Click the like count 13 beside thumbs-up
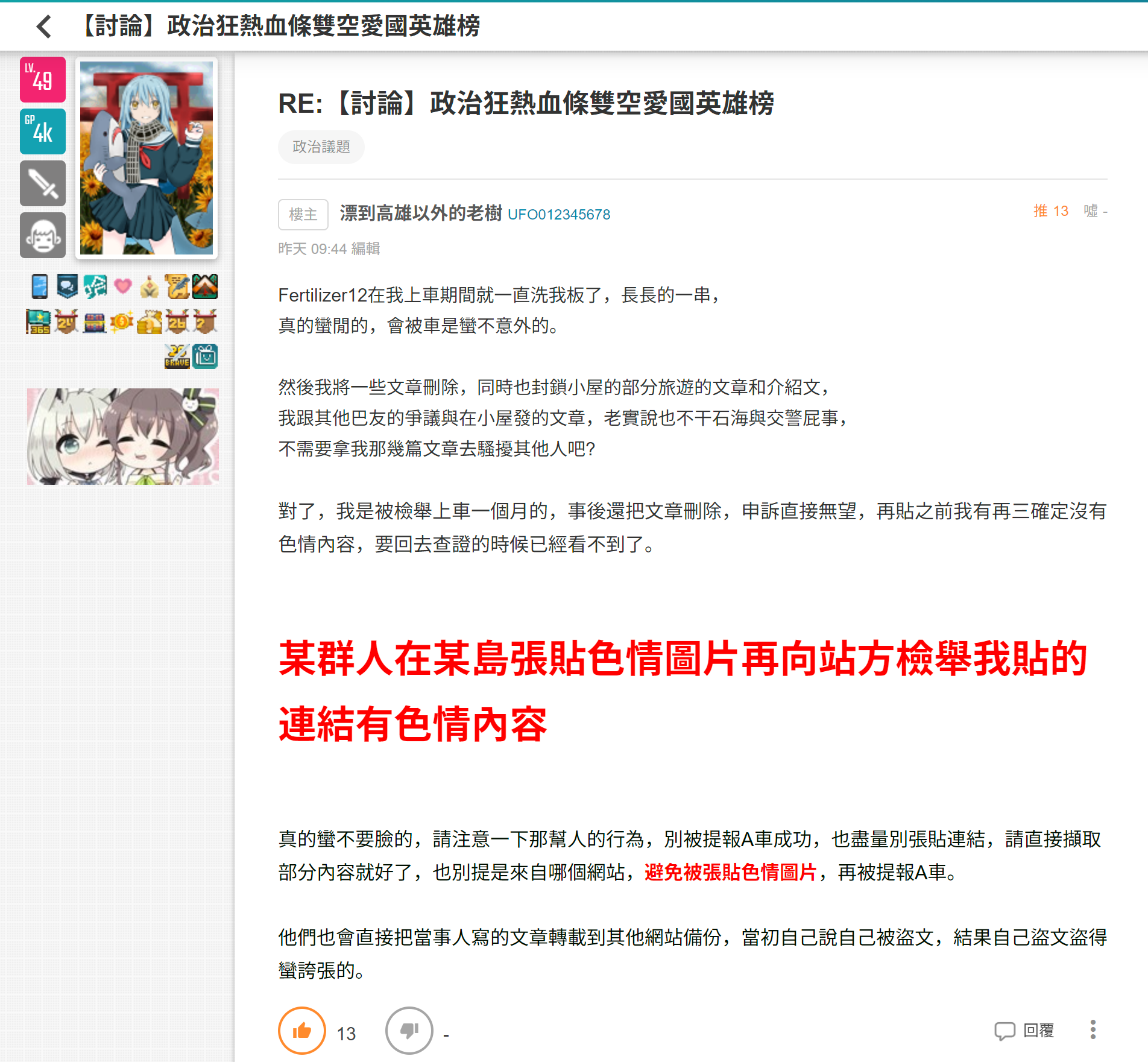The height and width of the screenshot is (1062, 1148). tap(346, 1034)
